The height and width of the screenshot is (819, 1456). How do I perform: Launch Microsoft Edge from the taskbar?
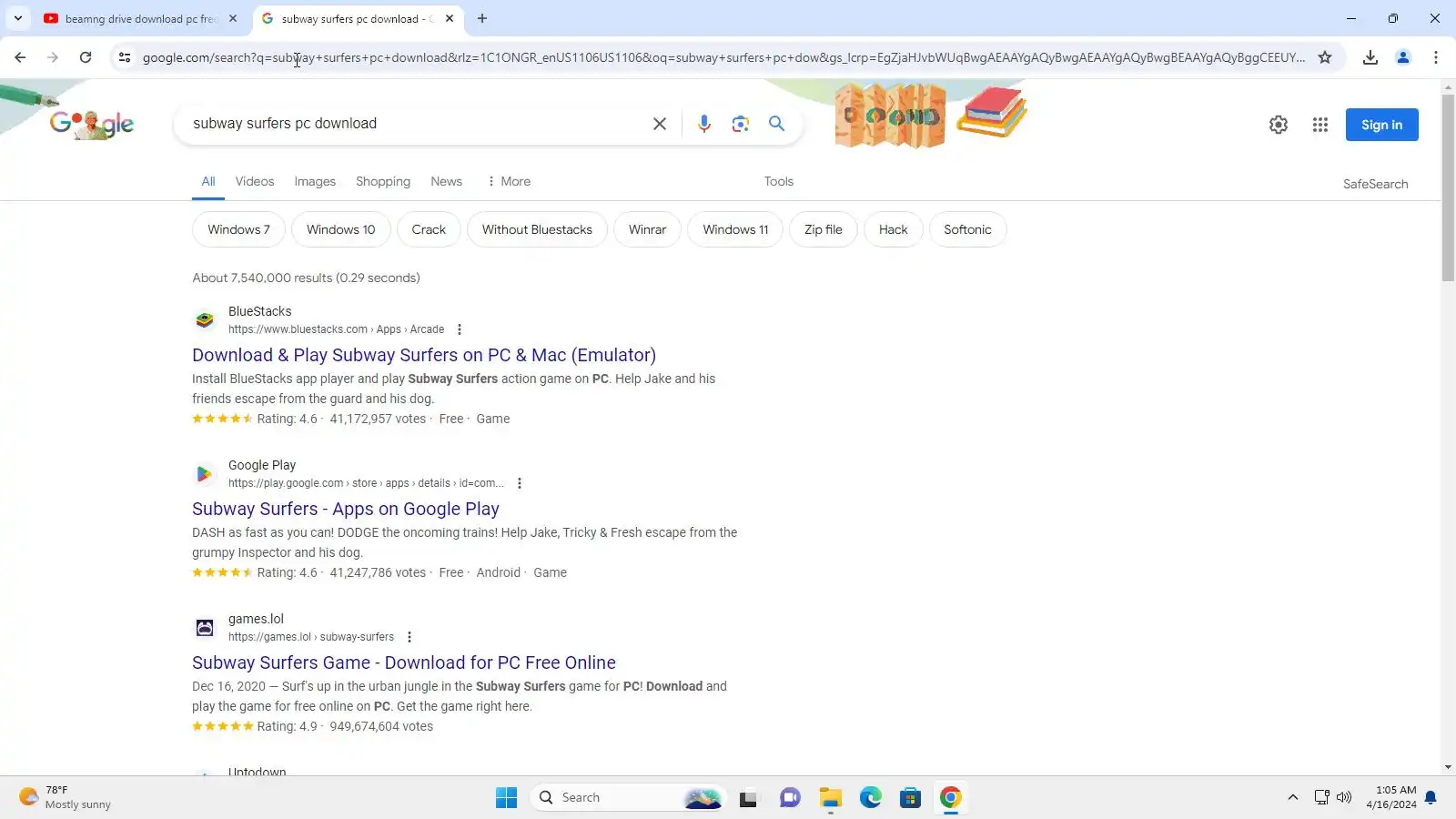[871, 798]
